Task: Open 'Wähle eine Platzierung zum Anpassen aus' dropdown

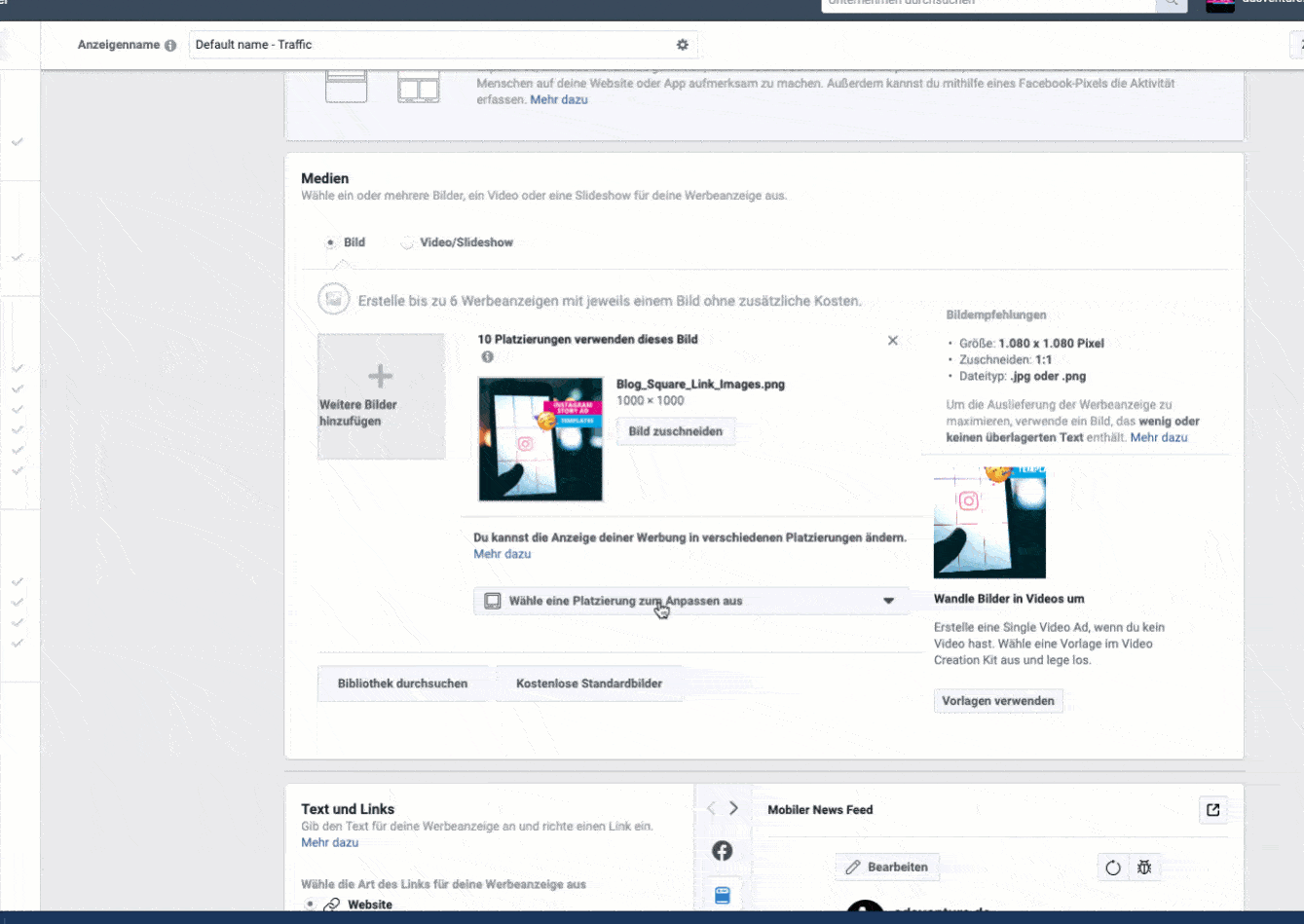Action: [x=691, y=601]
